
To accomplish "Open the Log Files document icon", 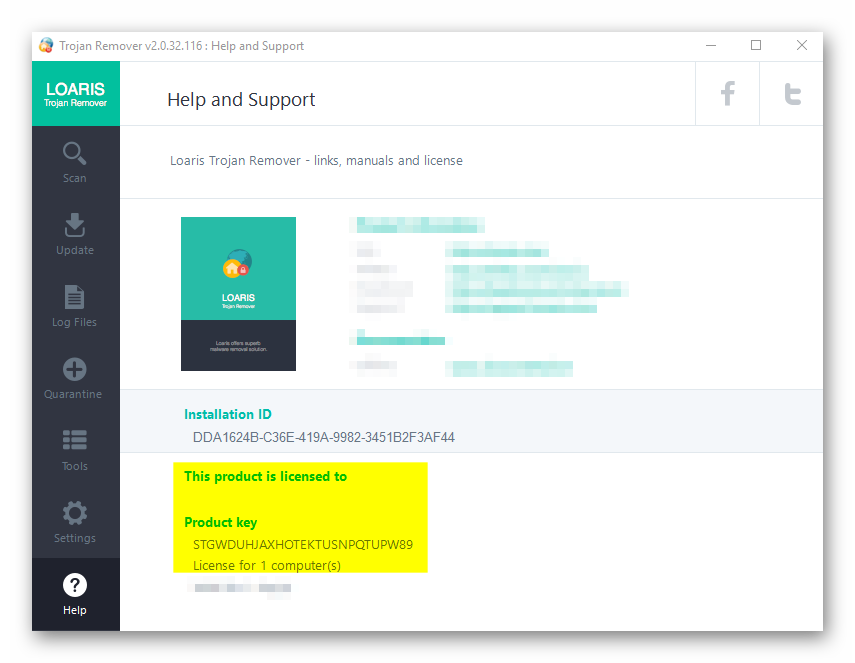I will [x=75, y=297].
